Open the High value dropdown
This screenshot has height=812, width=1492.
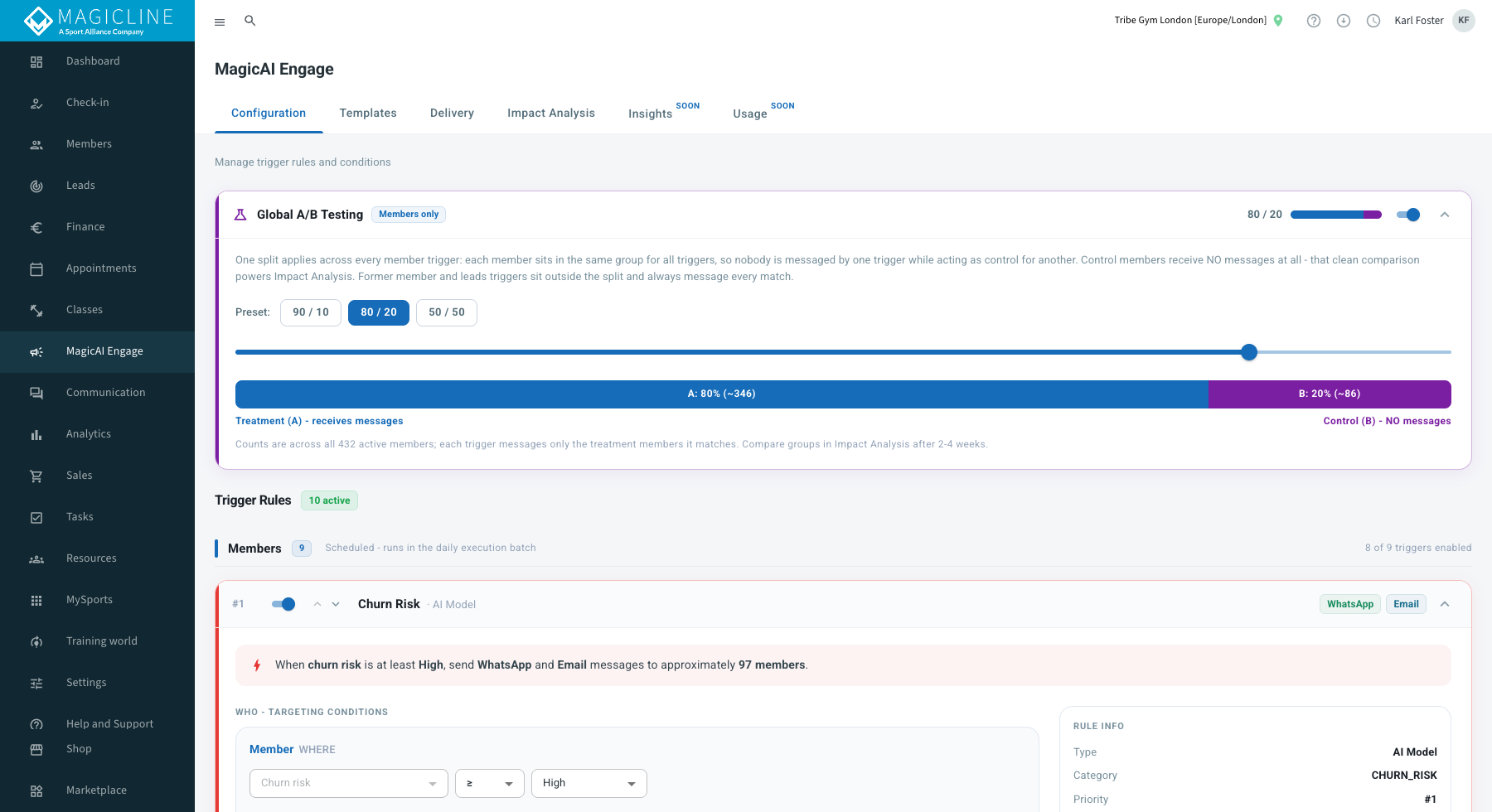pos(589,783)
